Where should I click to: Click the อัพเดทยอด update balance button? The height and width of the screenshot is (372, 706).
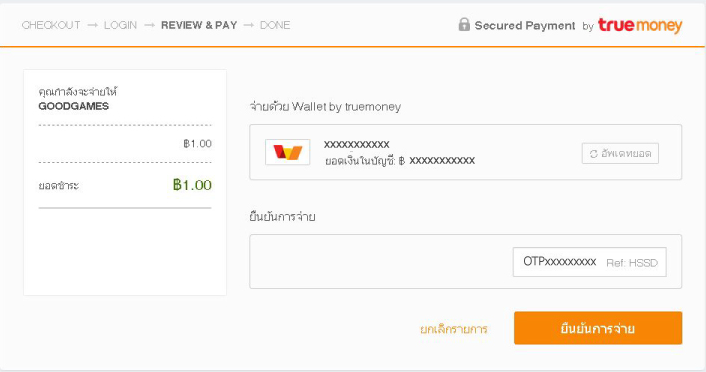620,154
